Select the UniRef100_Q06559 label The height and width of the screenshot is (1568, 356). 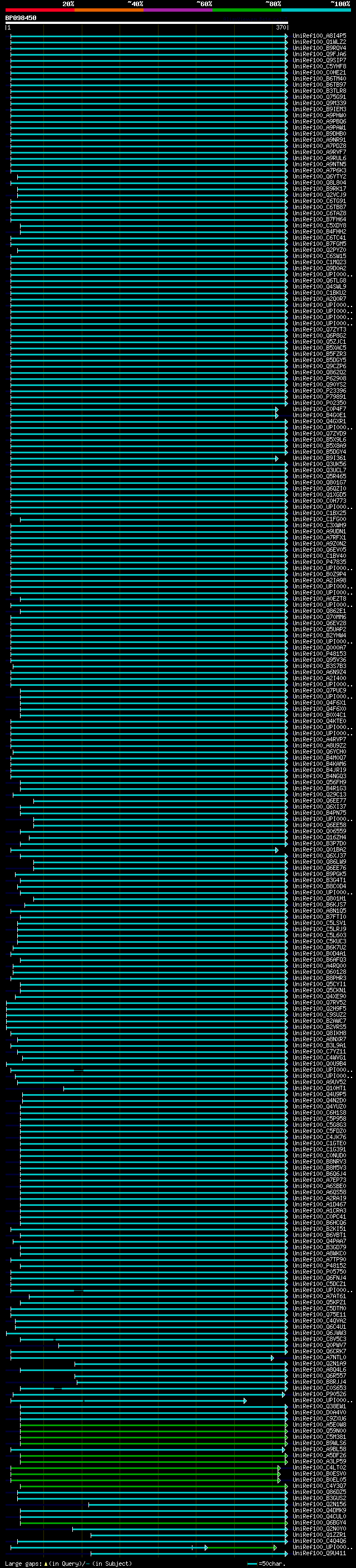(319, 831)
